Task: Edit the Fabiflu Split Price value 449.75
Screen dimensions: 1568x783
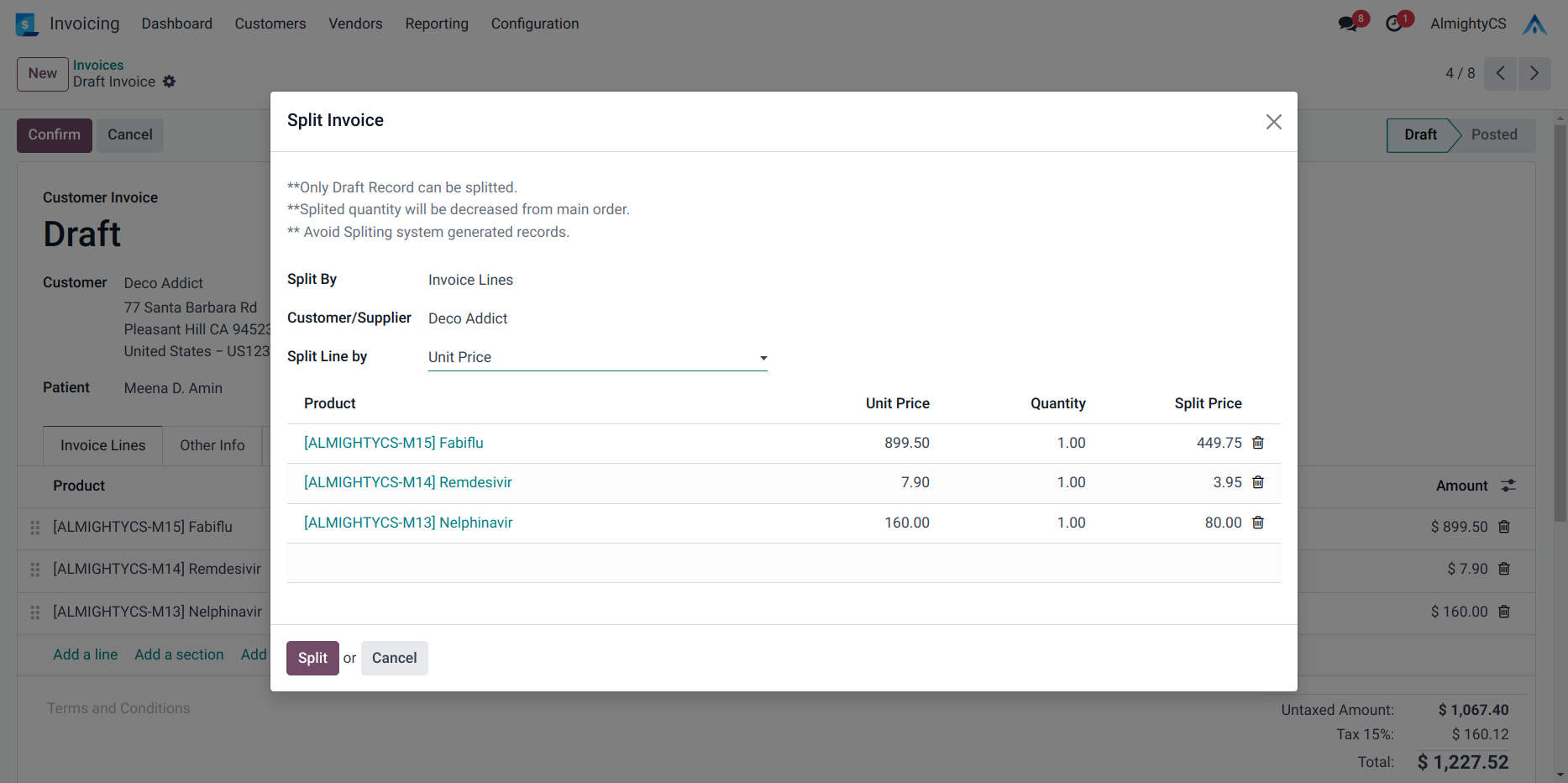Action: click(1218, 443)
